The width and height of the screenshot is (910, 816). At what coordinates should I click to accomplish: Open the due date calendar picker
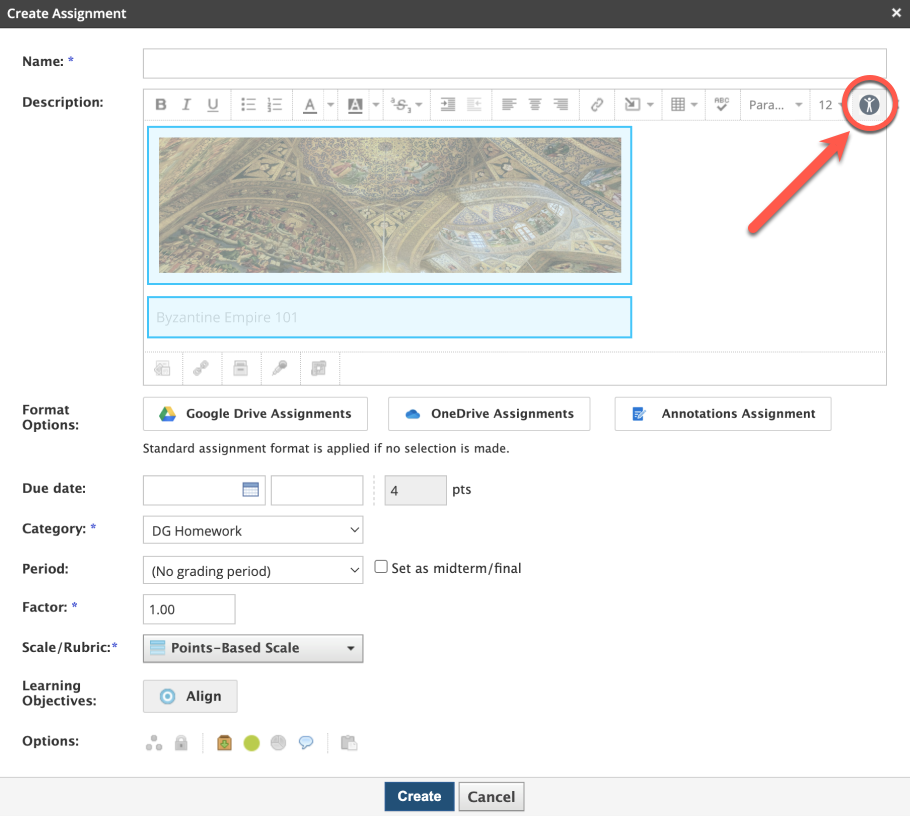tap(250, 490)
